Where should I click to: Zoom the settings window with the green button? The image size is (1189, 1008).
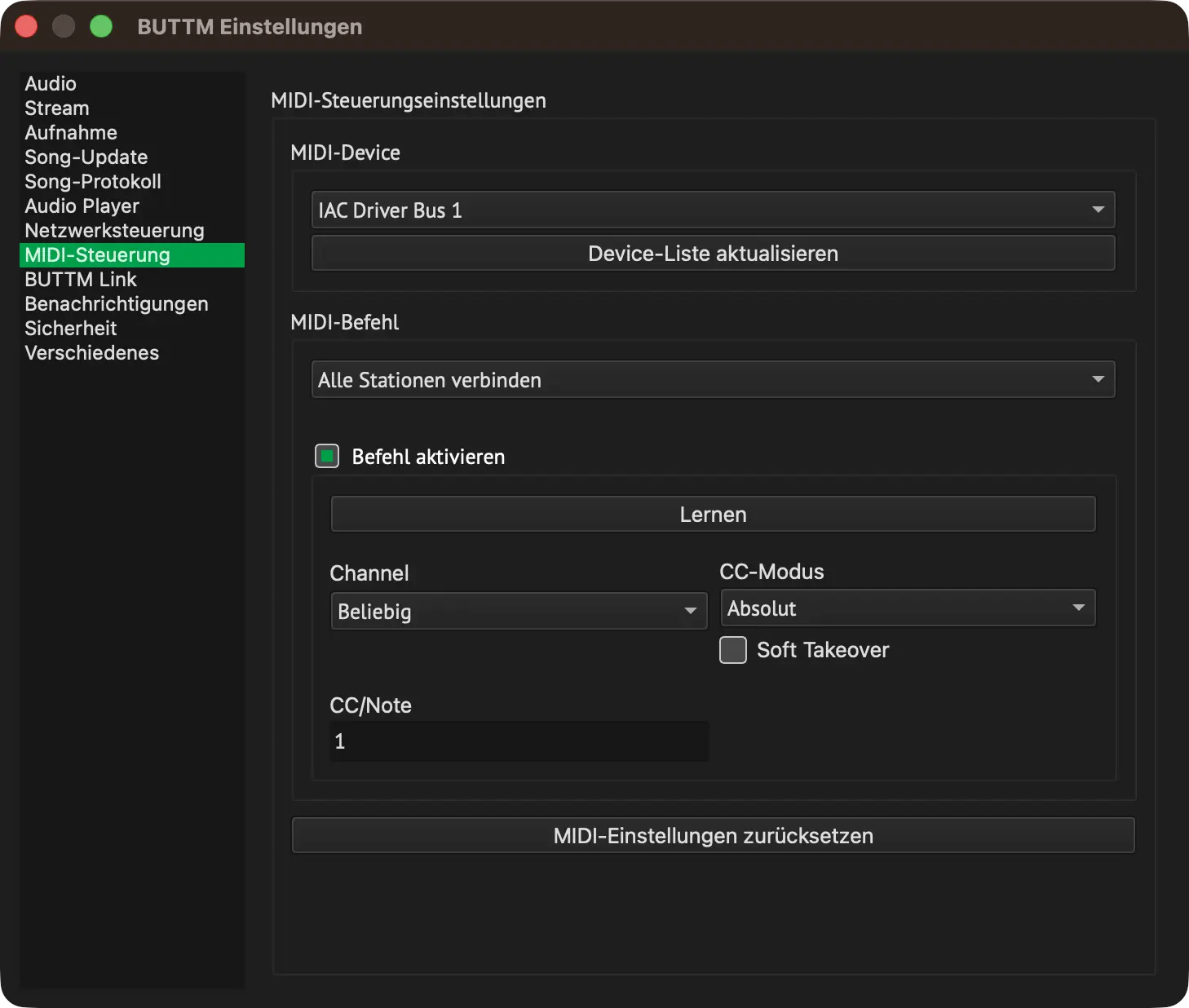tap(101, 26)
